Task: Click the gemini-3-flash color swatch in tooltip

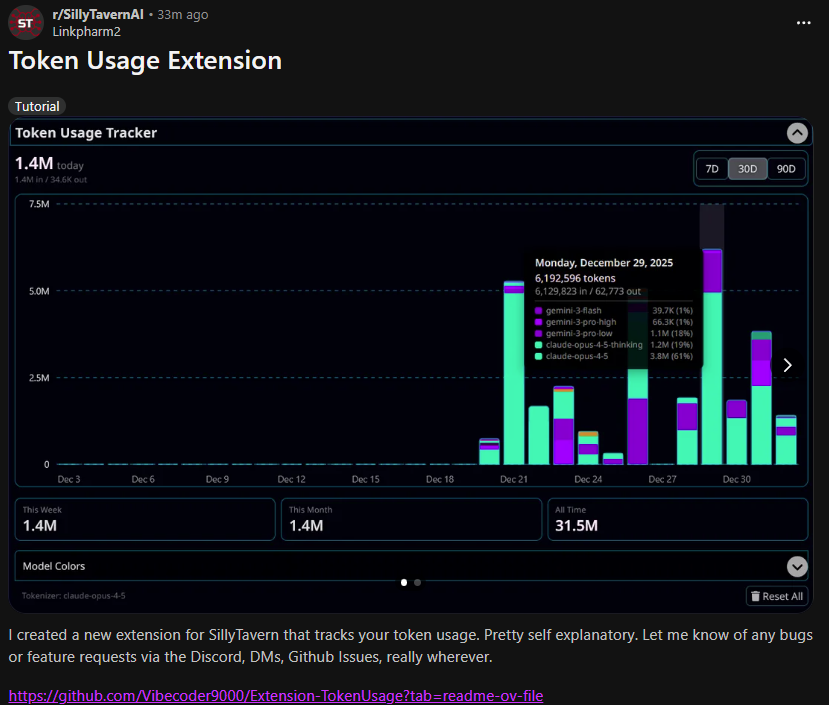Action: click(x=538, y=311)
